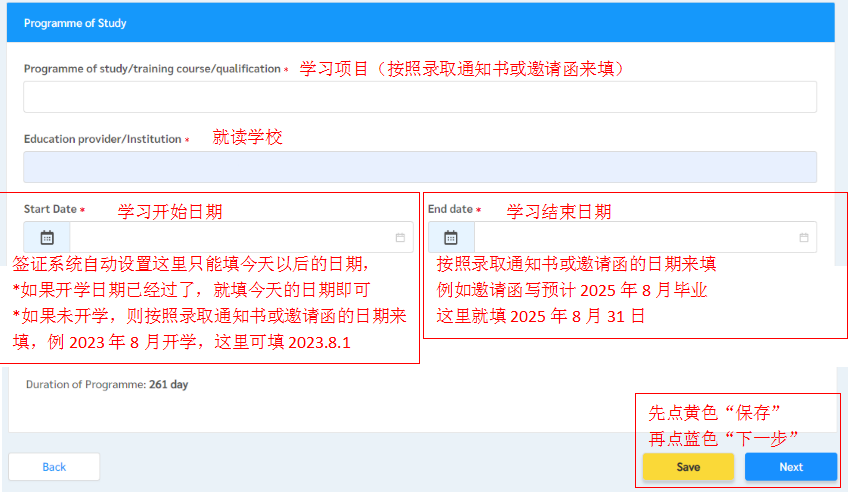Viewport: 848px width, 494px height.
Task: Click the 先点黄色"保存" instruction note
Action: tap(715, 413)
